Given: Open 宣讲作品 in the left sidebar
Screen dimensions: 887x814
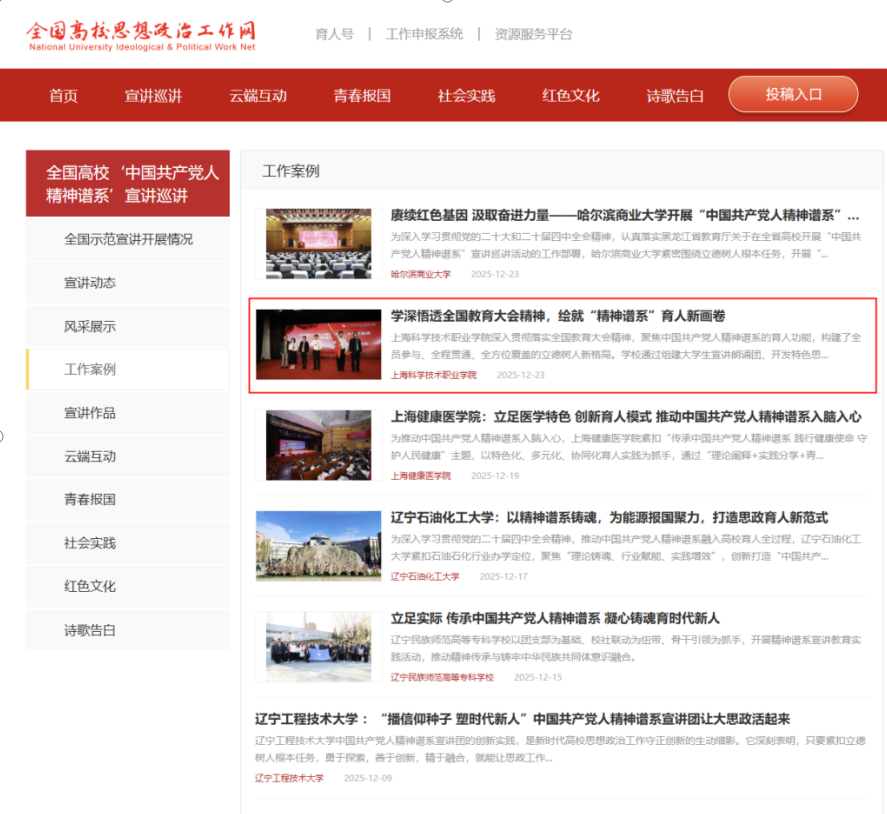Looking at the screenshot, I should click(90, 413).
